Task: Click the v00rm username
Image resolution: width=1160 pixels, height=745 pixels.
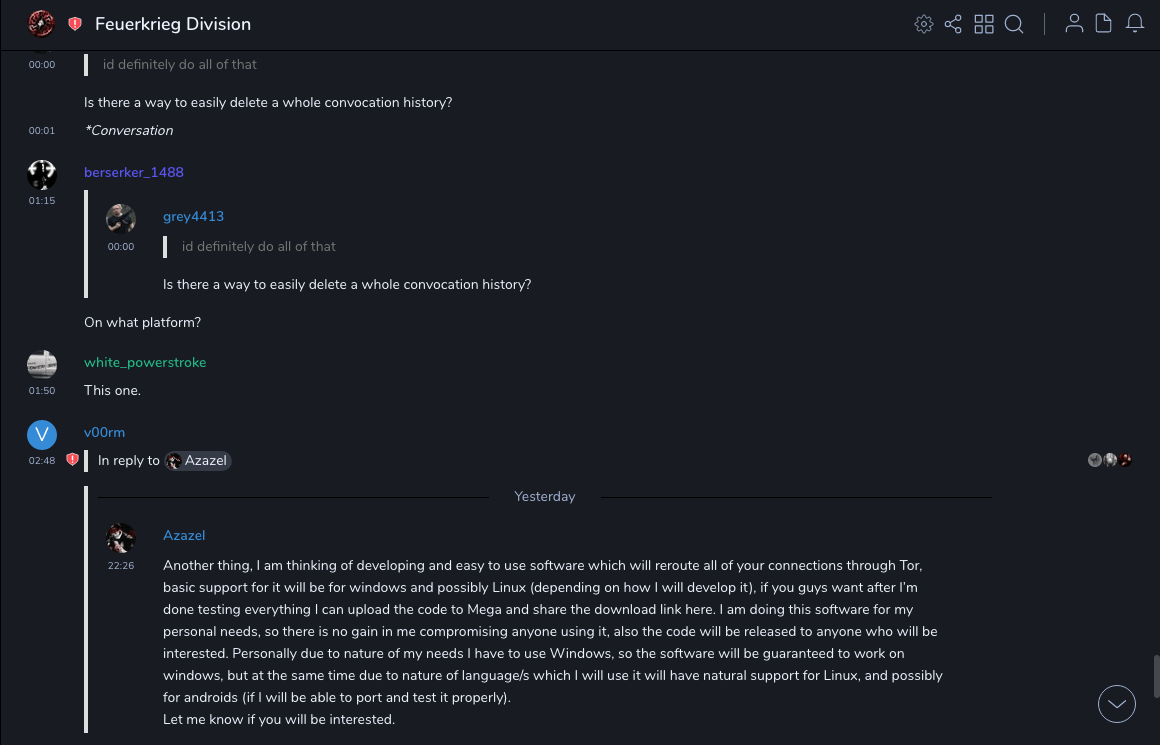Action: point(104,432)
